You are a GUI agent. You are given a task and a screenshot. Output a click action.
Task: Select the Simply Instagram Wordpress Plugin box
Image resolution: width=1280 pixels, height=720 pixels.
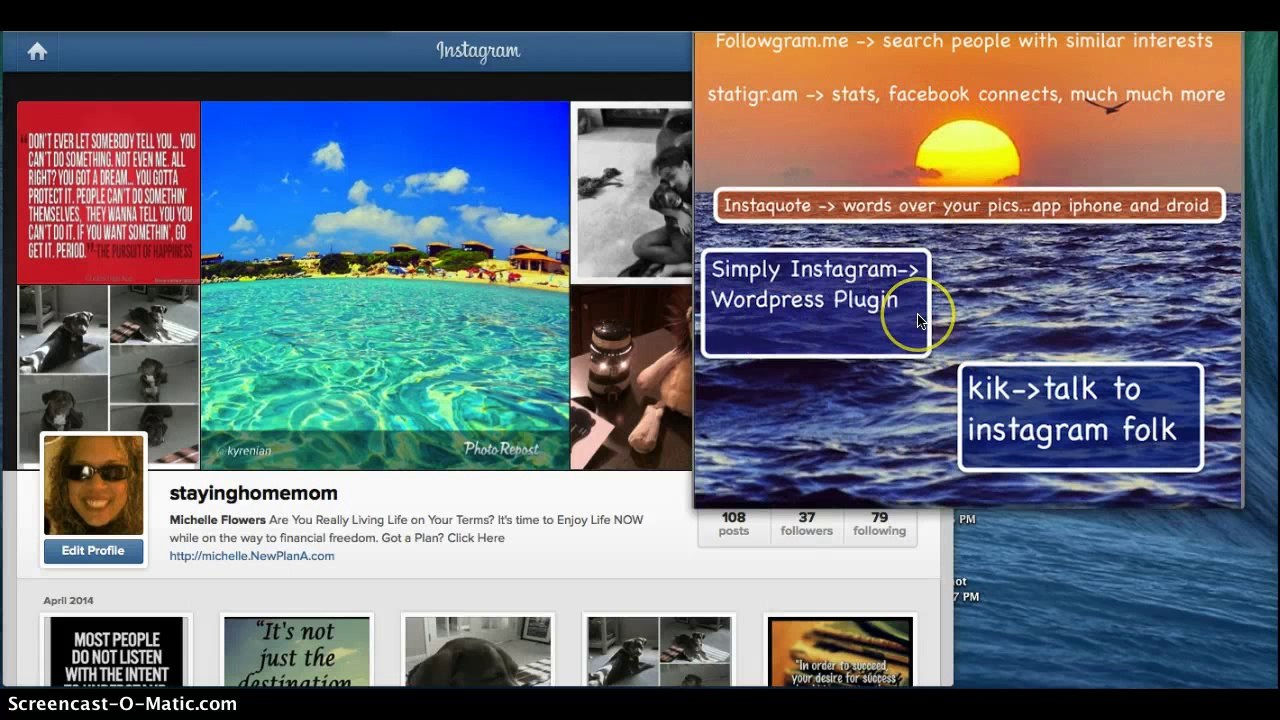pyautogui.click(x=816, y=304)
